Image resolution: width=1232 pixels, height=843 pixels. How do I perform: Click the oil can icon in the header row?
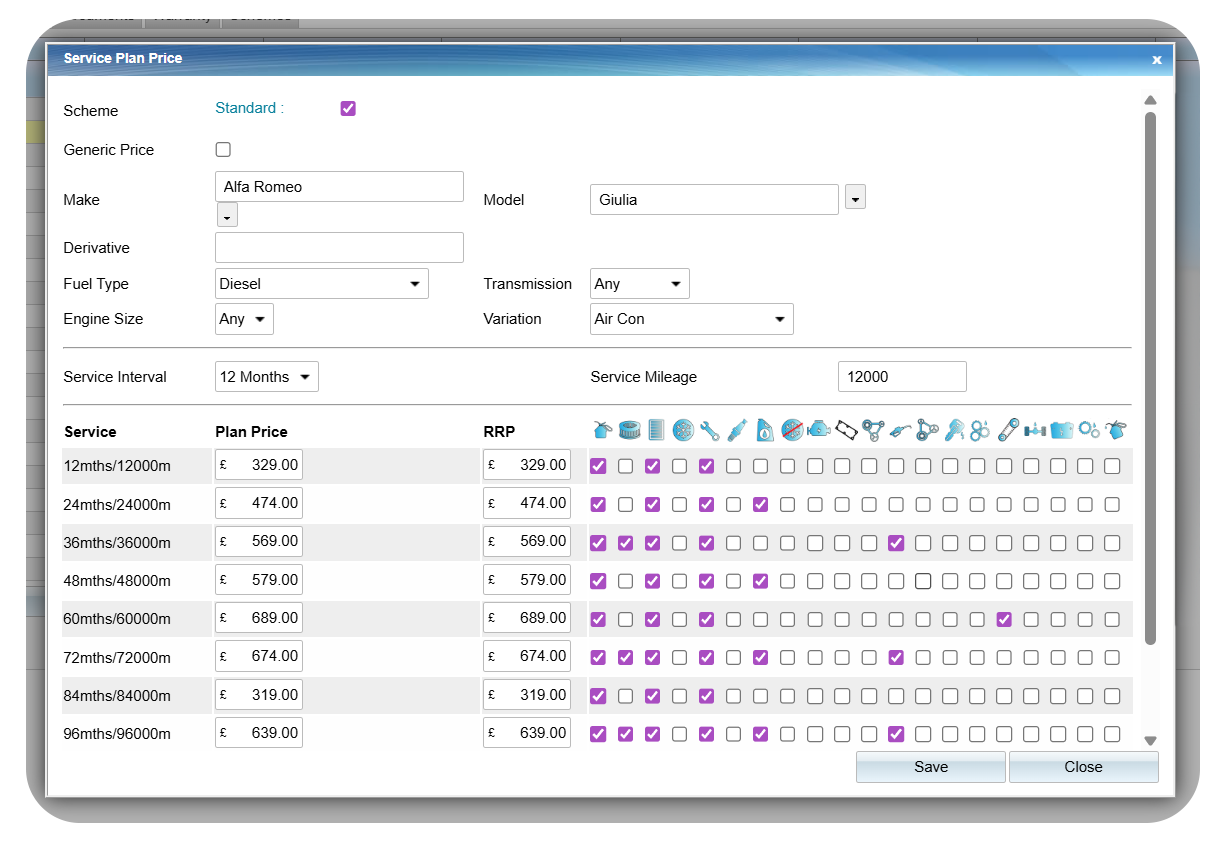click(x=601, y=431)
